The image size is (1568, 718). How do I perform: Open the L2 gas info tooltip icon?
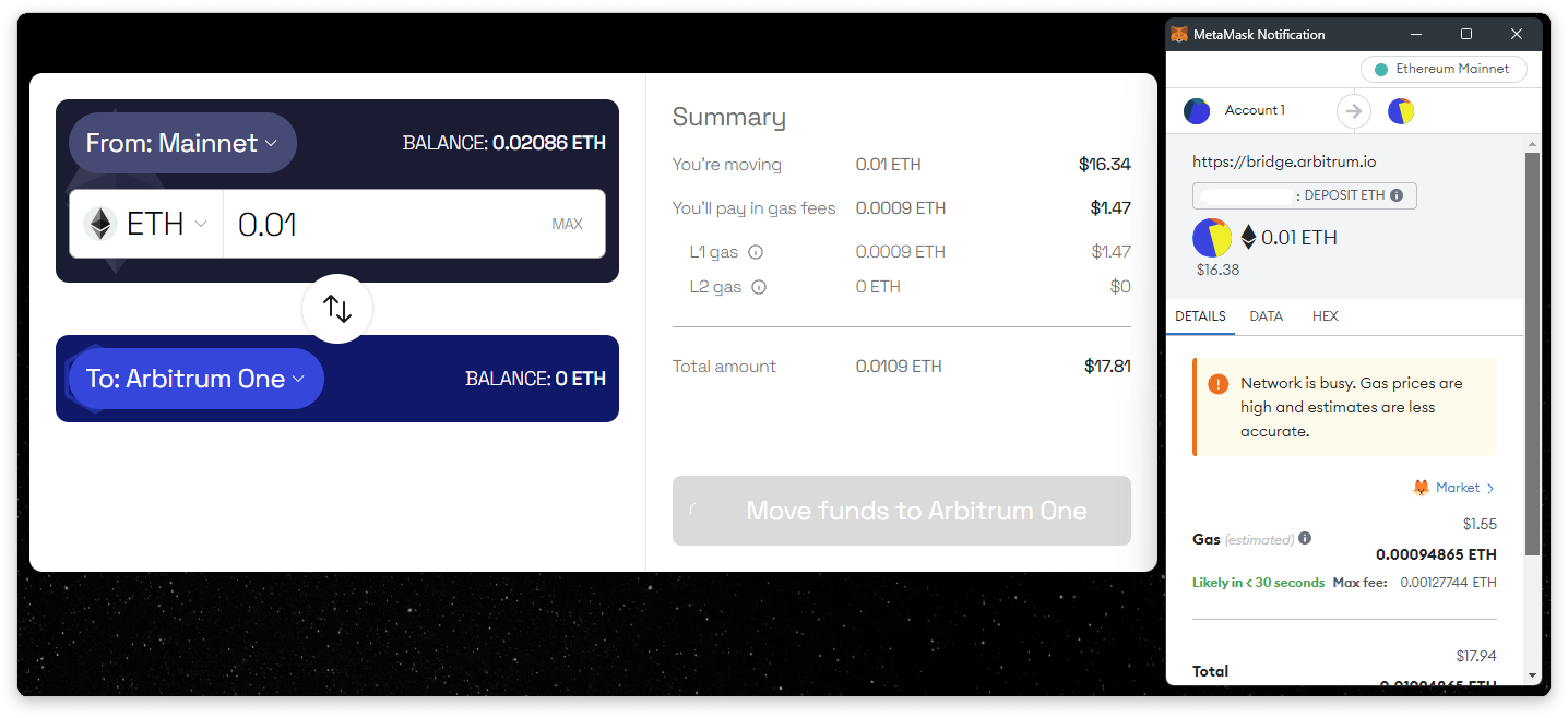[759, 287]
